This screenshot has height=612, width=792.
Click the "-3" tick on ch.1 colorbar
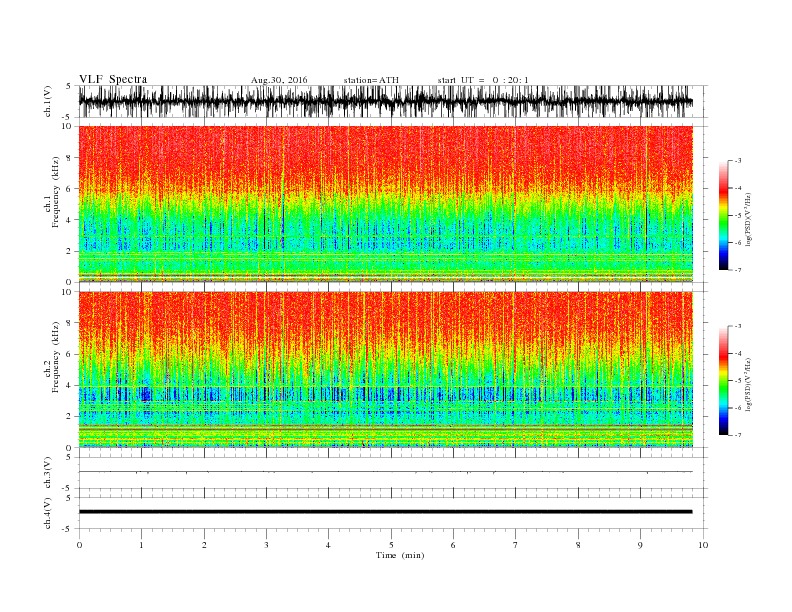coord(737,161)
